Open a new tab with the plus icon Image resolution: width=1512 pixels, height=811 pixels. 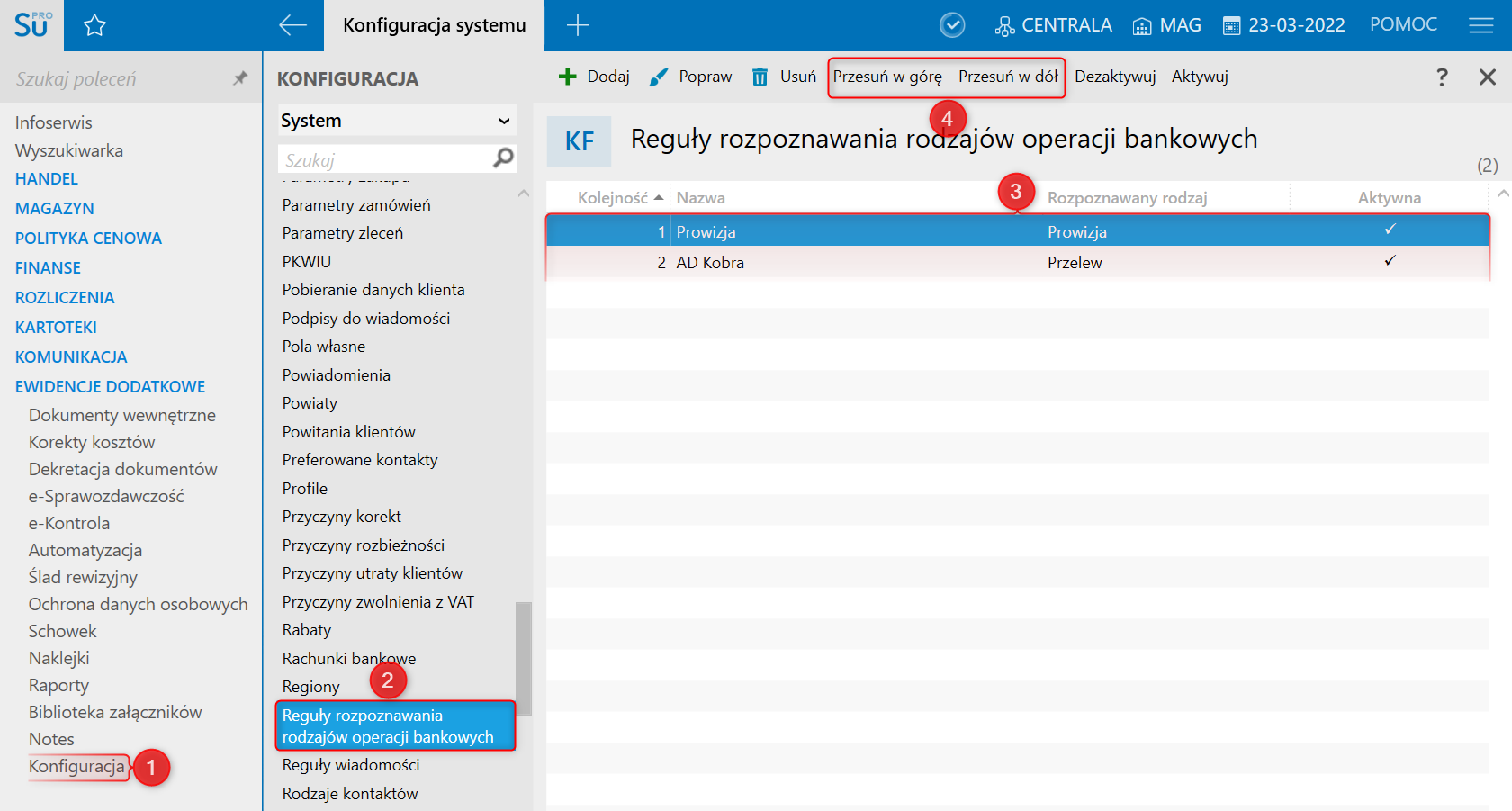pos(578,25)
